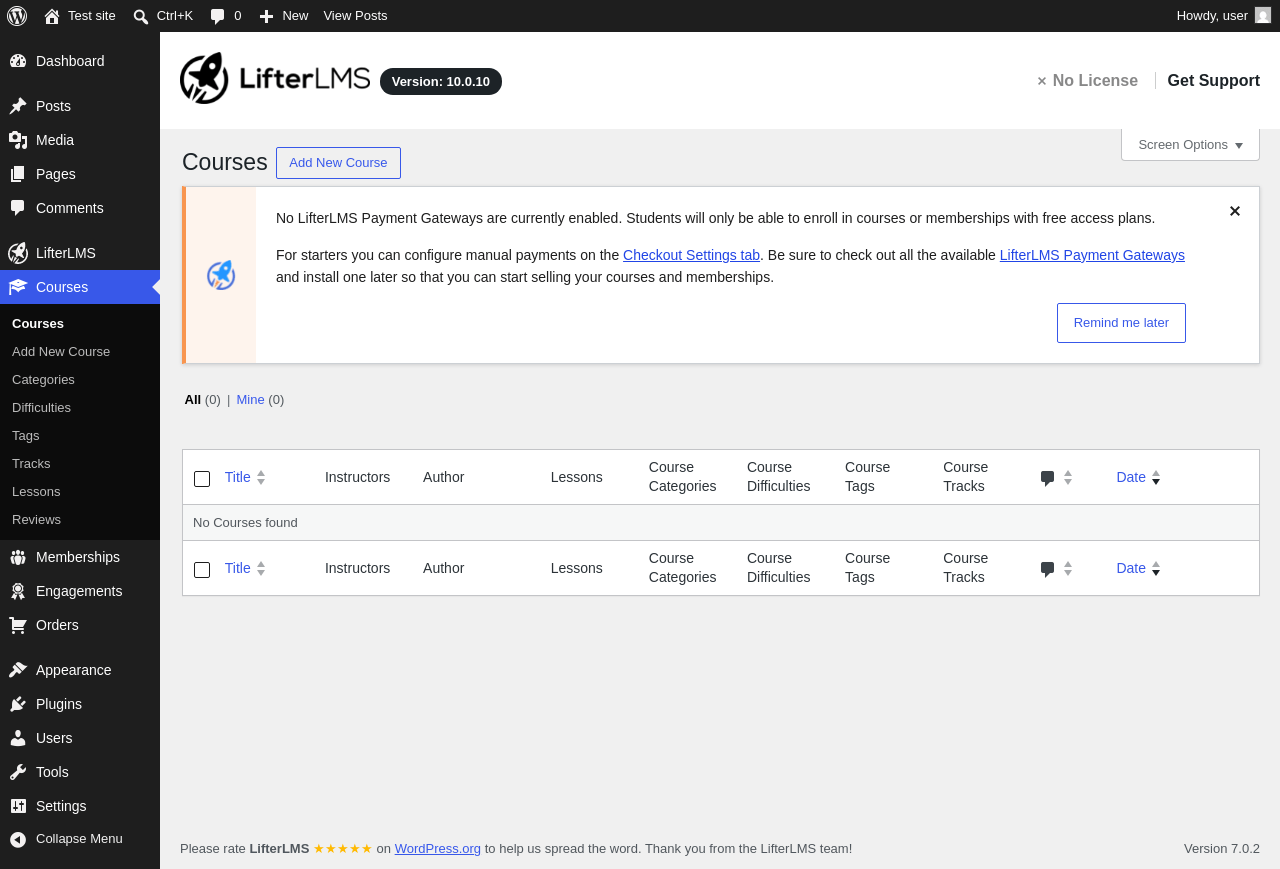Open the Test site home icon
This screenshot has height=869, width=1280.
coord(52,16)
